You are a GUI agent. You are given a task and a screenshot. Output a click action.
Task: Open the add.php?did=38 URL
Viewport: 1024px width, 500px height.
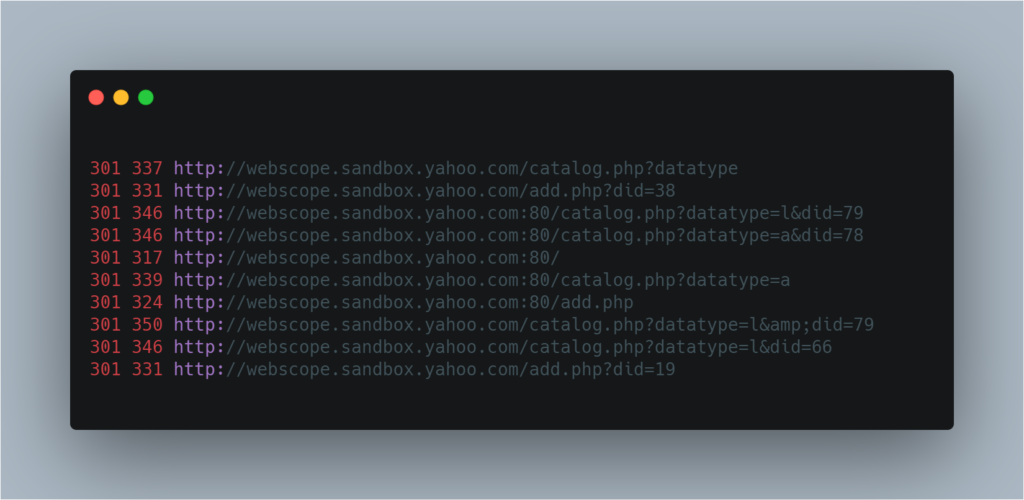(424, 191)
